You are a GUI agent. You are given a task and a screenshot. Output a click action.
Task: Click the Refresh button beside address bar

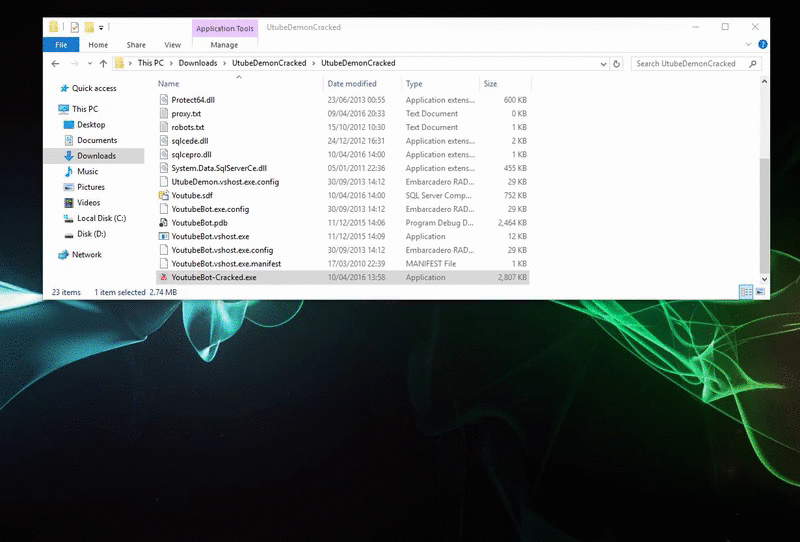tap(616, 64)
